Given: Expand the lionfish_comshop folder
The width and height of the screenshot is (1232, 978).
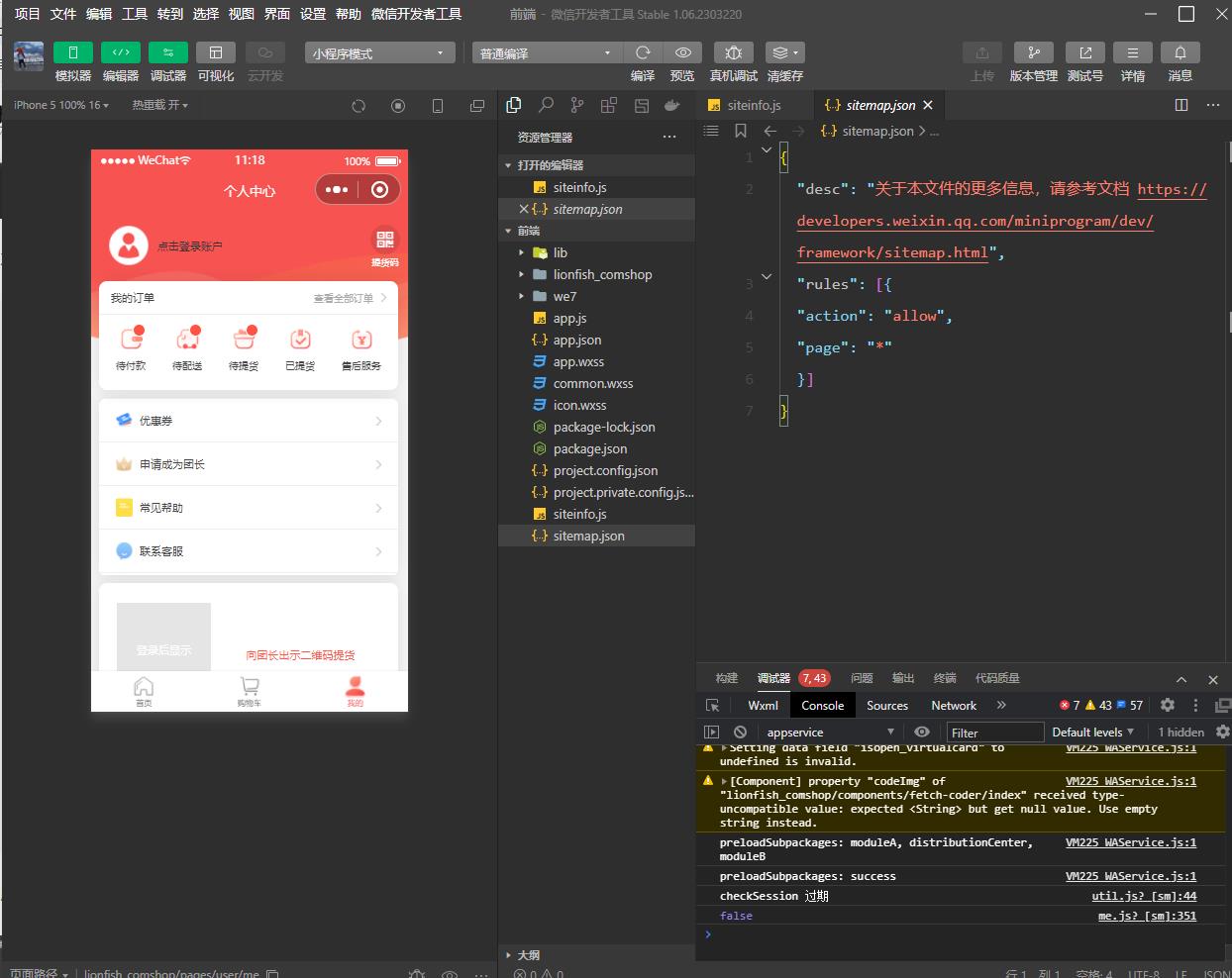Looking at the screenshot, I should coord(596,274).
